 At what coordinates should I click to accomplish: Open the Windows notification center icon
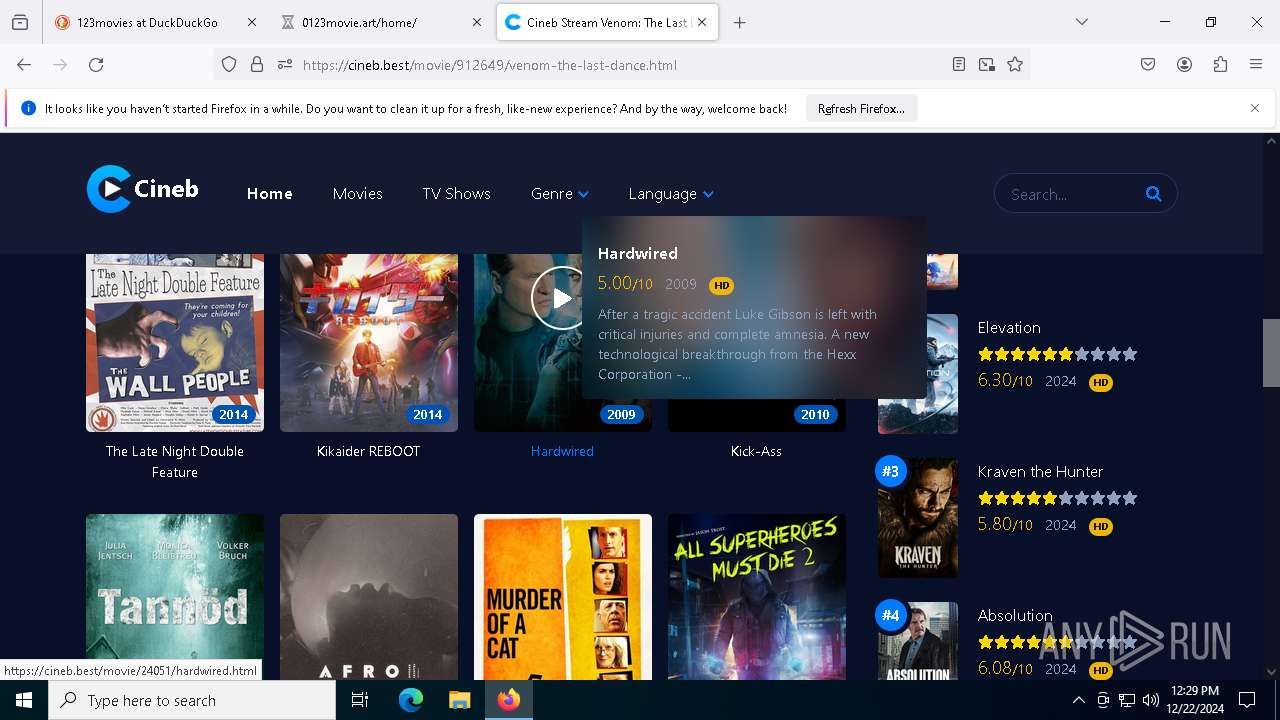click(1247, 700)
